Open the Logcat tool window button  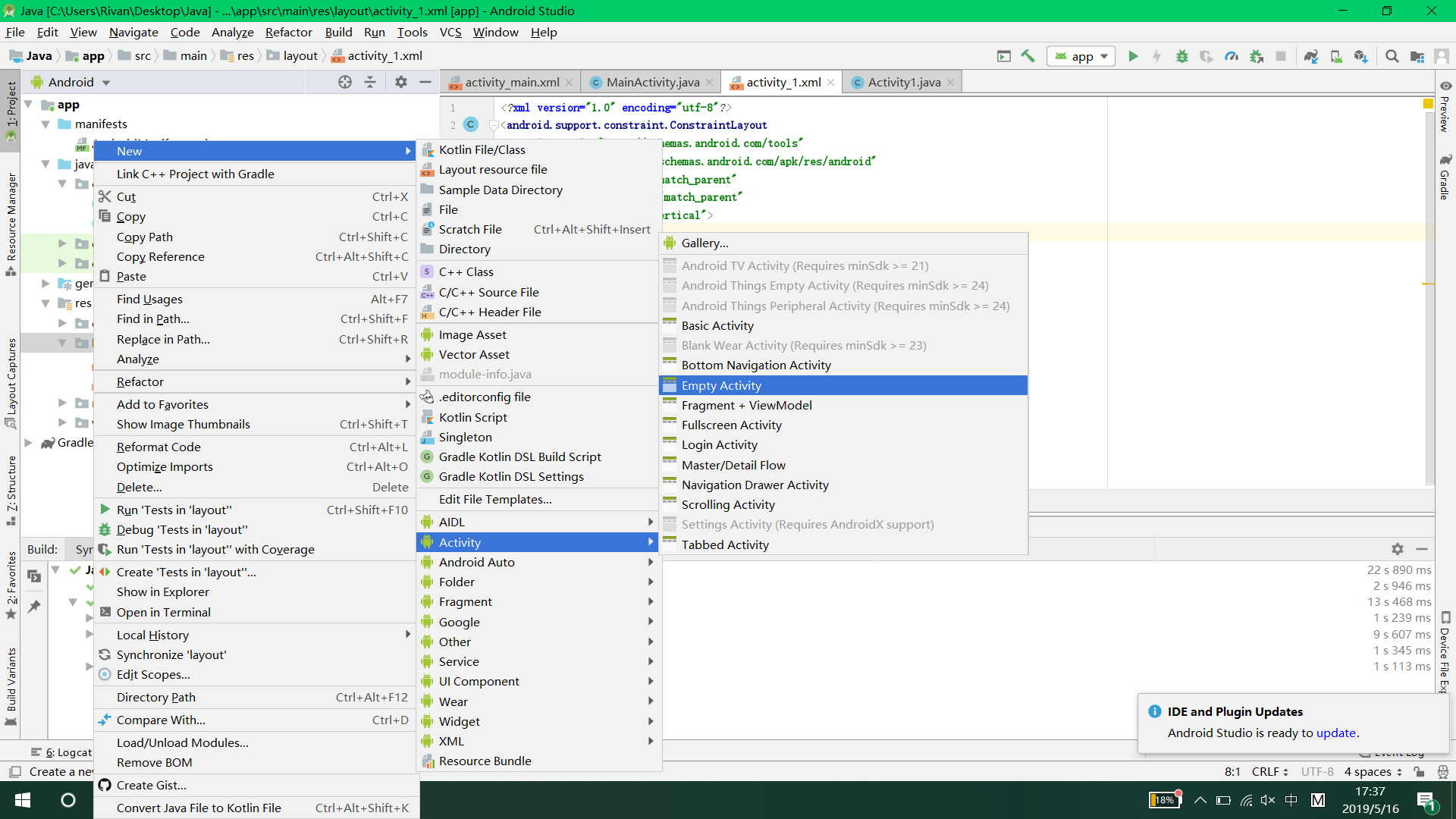(x=61, y=752)
